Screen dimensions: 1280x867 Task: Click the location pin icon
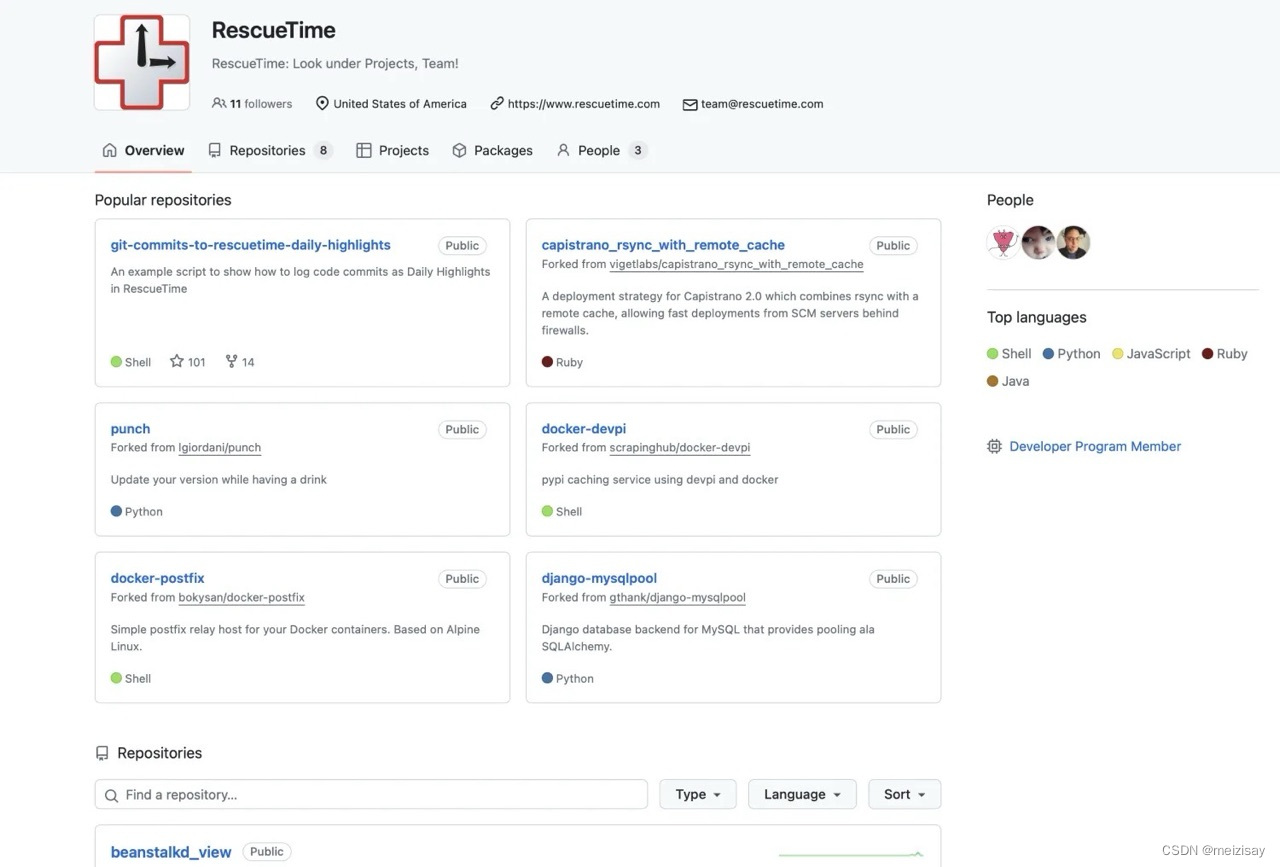click(x=322, y=103)
